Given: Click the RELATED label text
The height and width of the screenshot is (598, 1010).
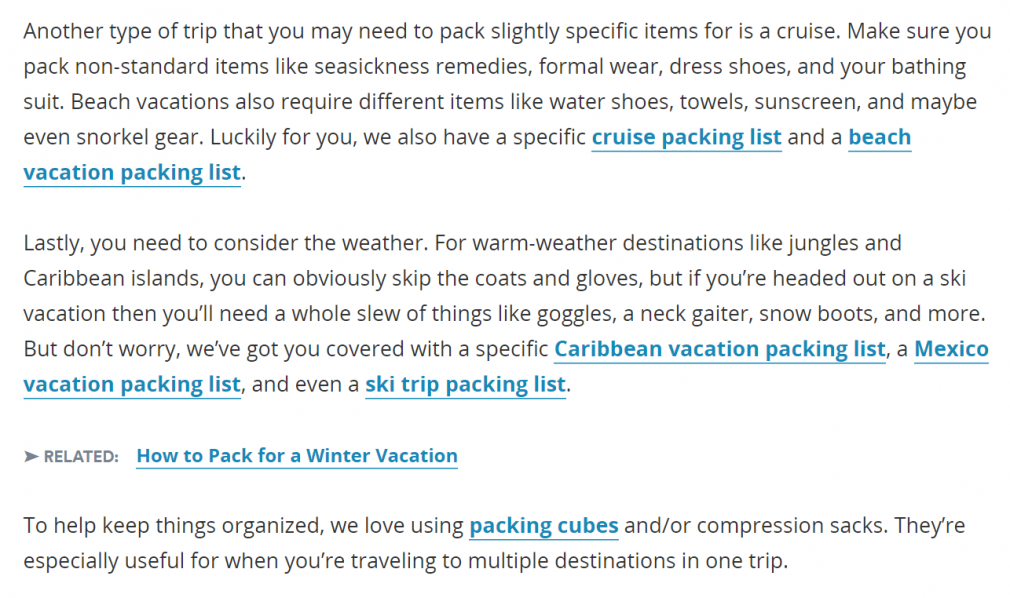Looking at the screenshot, I should pos(81,457).
